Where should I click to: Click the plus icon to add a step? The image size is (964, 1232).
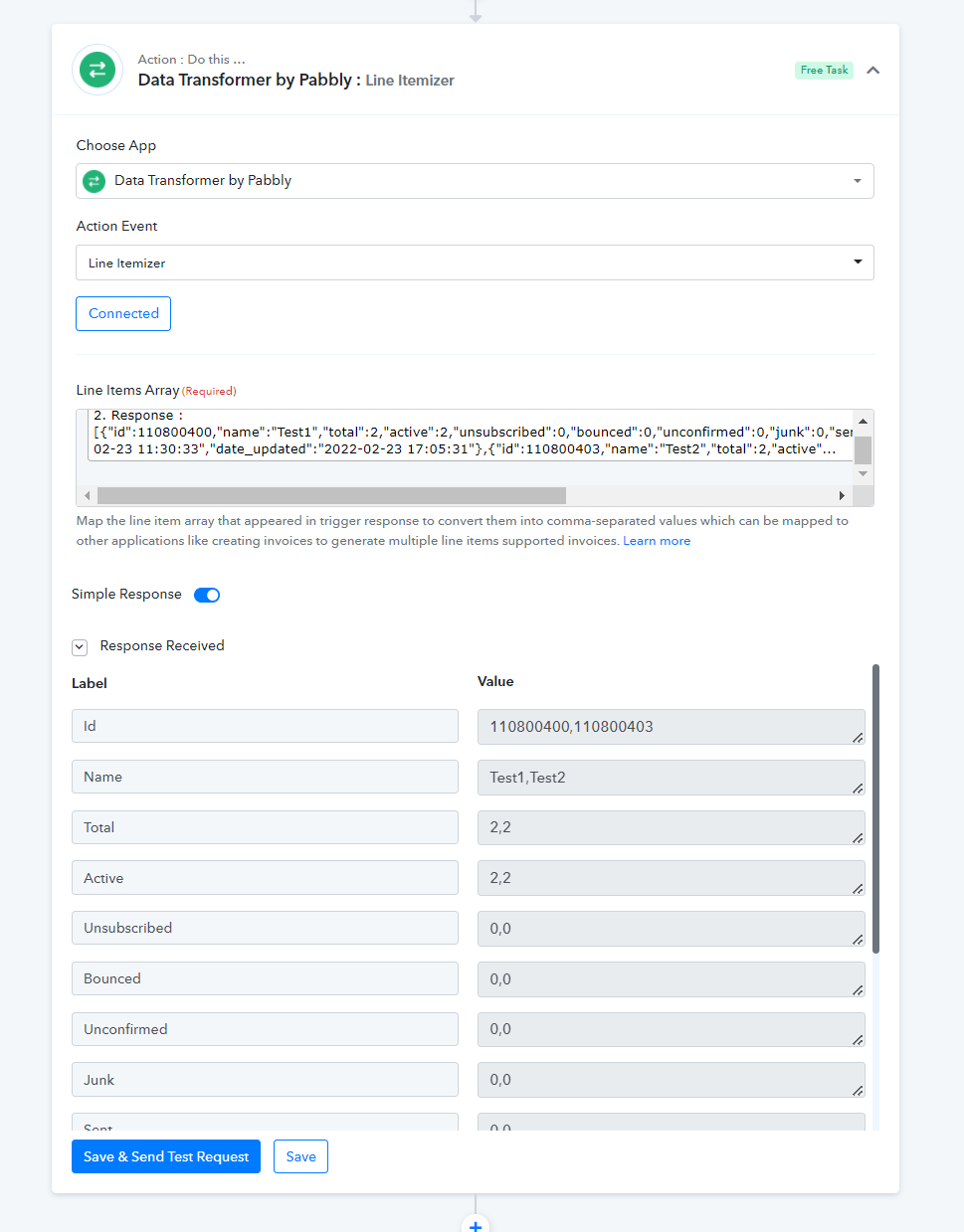click(476, 1225)
